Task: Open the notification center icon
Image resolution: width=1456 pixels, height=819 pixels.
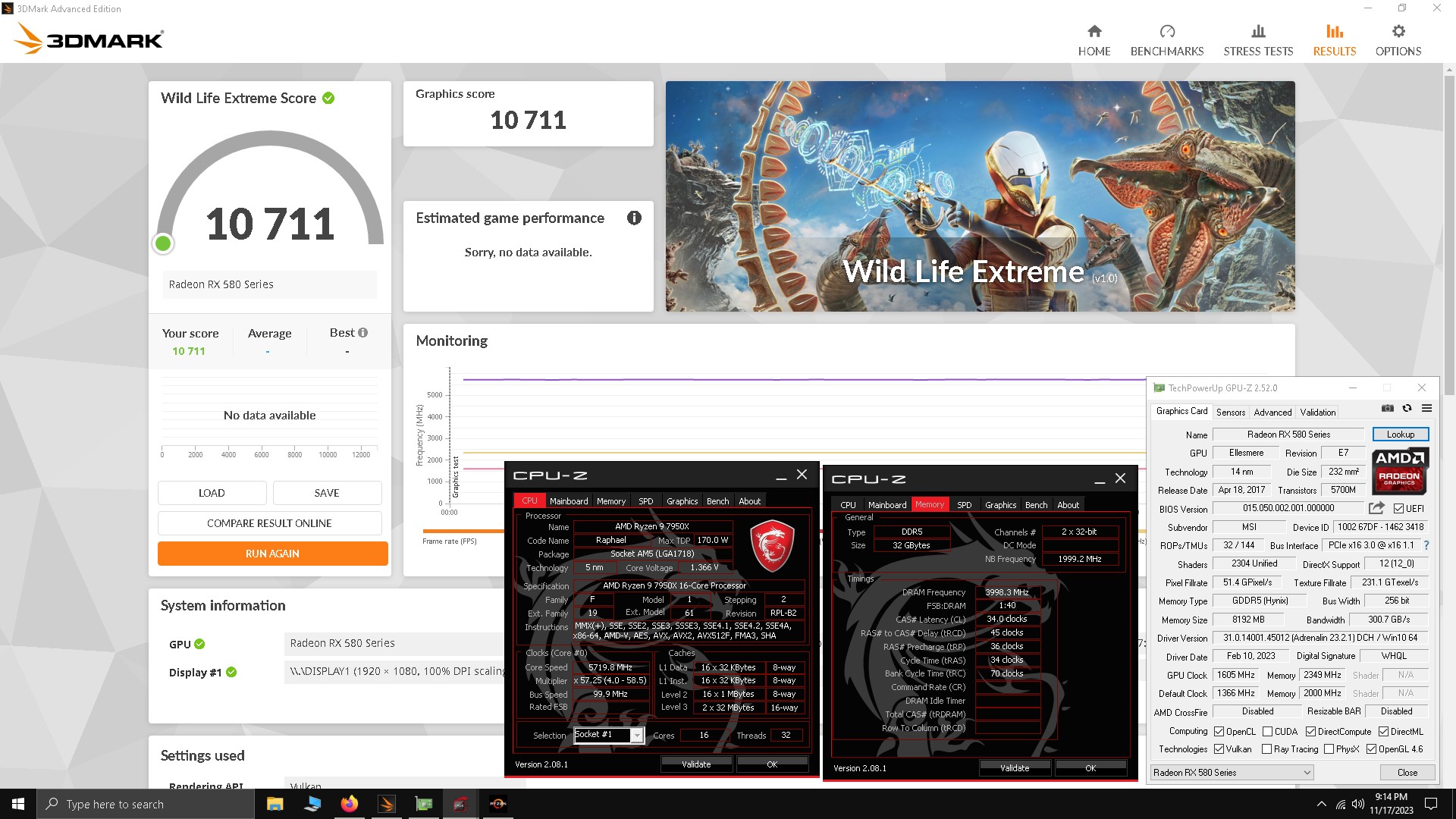Action: (x=1431, y=804)
